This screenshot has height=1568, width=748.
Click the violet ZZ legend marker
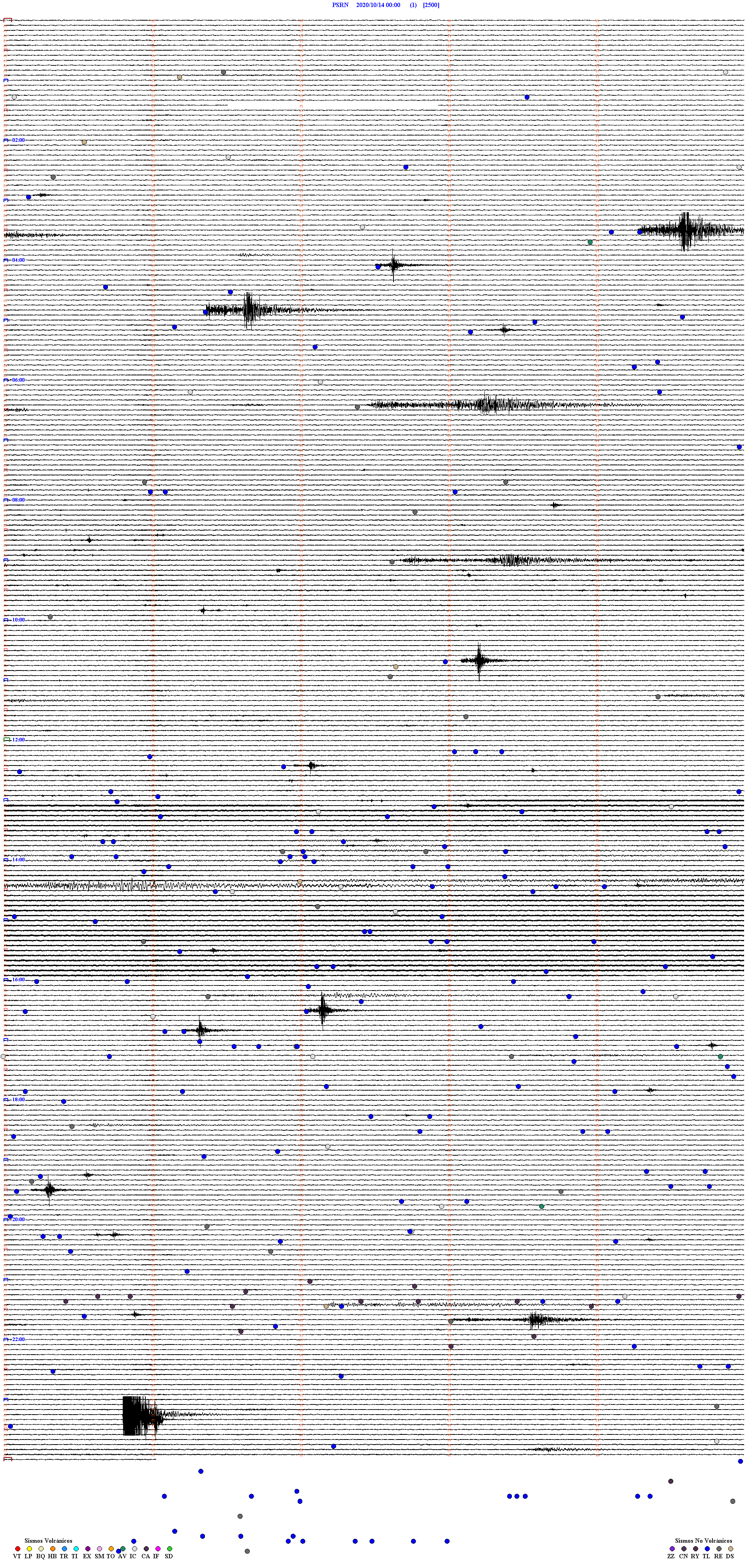click(x=672, y=1549)
